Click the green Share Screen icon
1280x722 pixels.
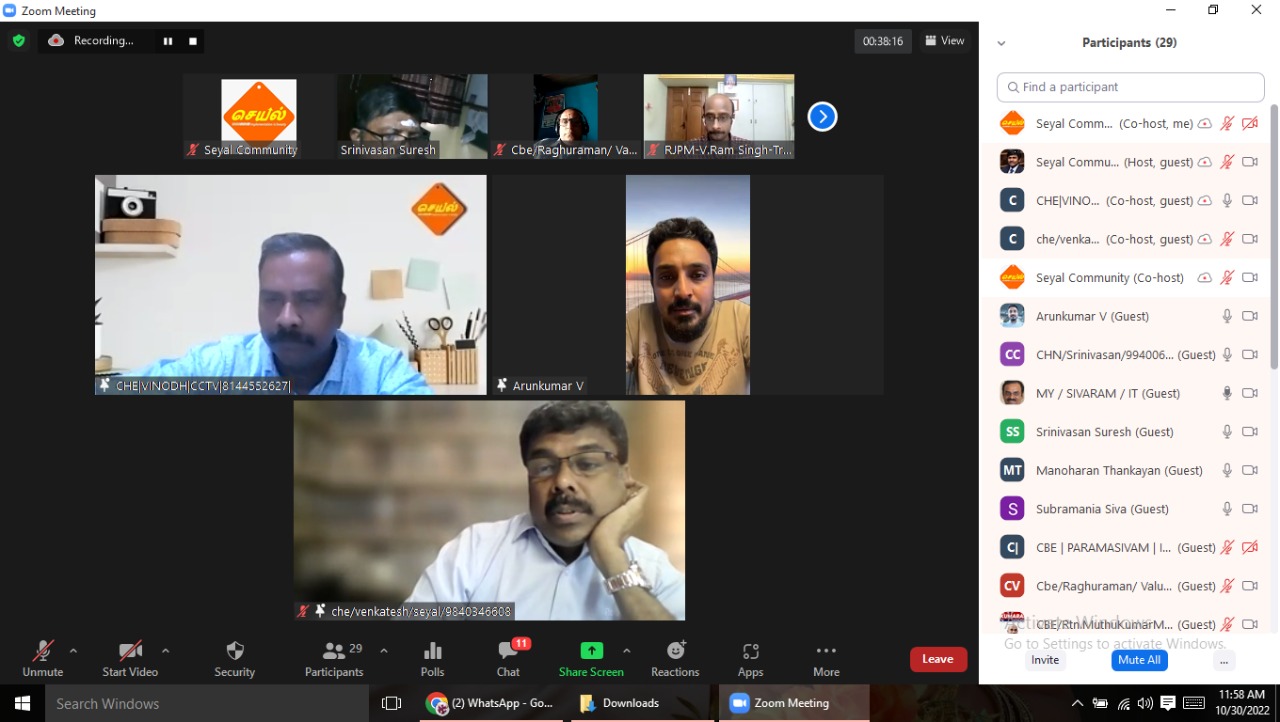pos(592,651)
